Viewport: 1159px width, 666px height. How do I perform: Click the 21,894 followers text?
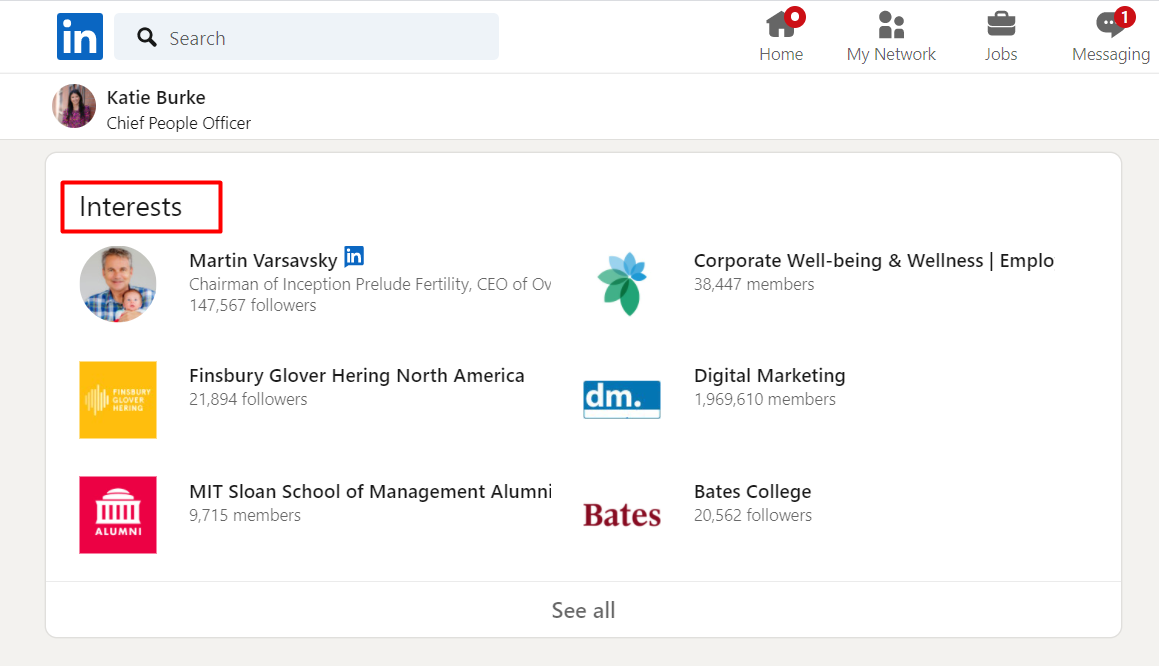tap(248, 399)
